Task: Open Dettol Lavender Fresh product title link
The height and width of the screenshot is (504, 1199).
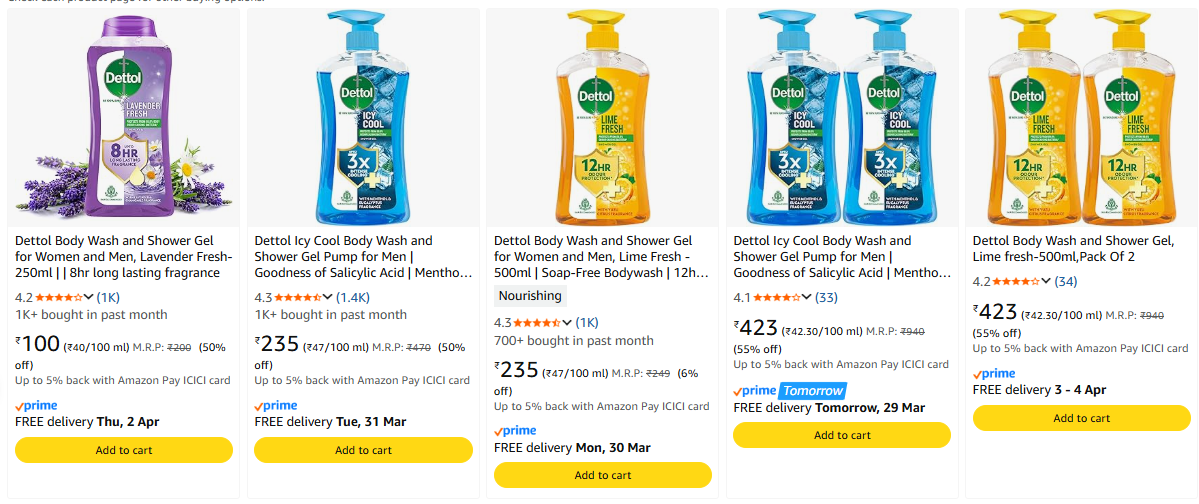Action: tap(119, 256)
